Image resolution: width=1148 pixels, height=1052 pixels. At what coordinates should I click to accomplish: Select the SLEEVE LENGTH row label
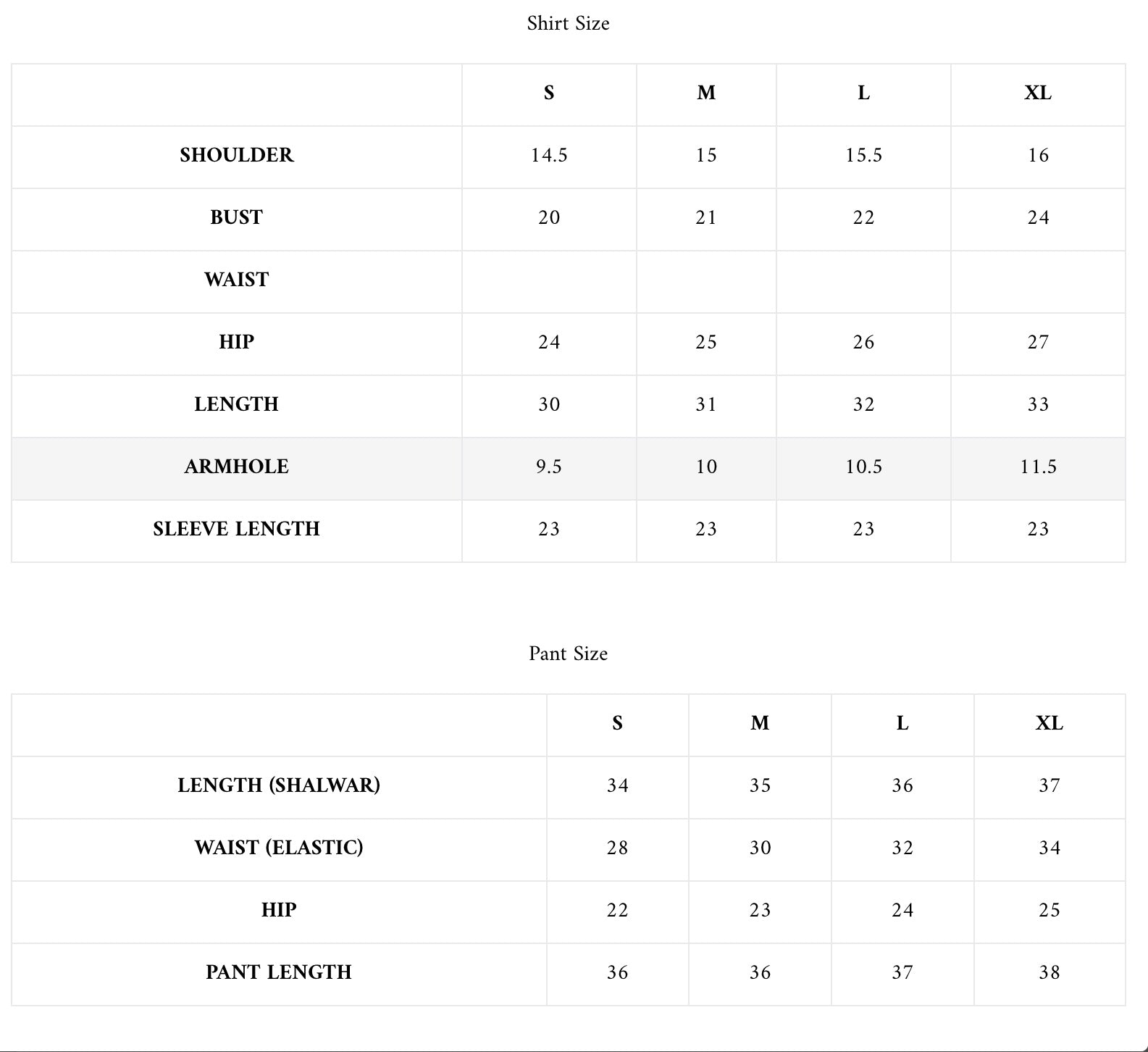pyautogui.click(x=237, y=529)
